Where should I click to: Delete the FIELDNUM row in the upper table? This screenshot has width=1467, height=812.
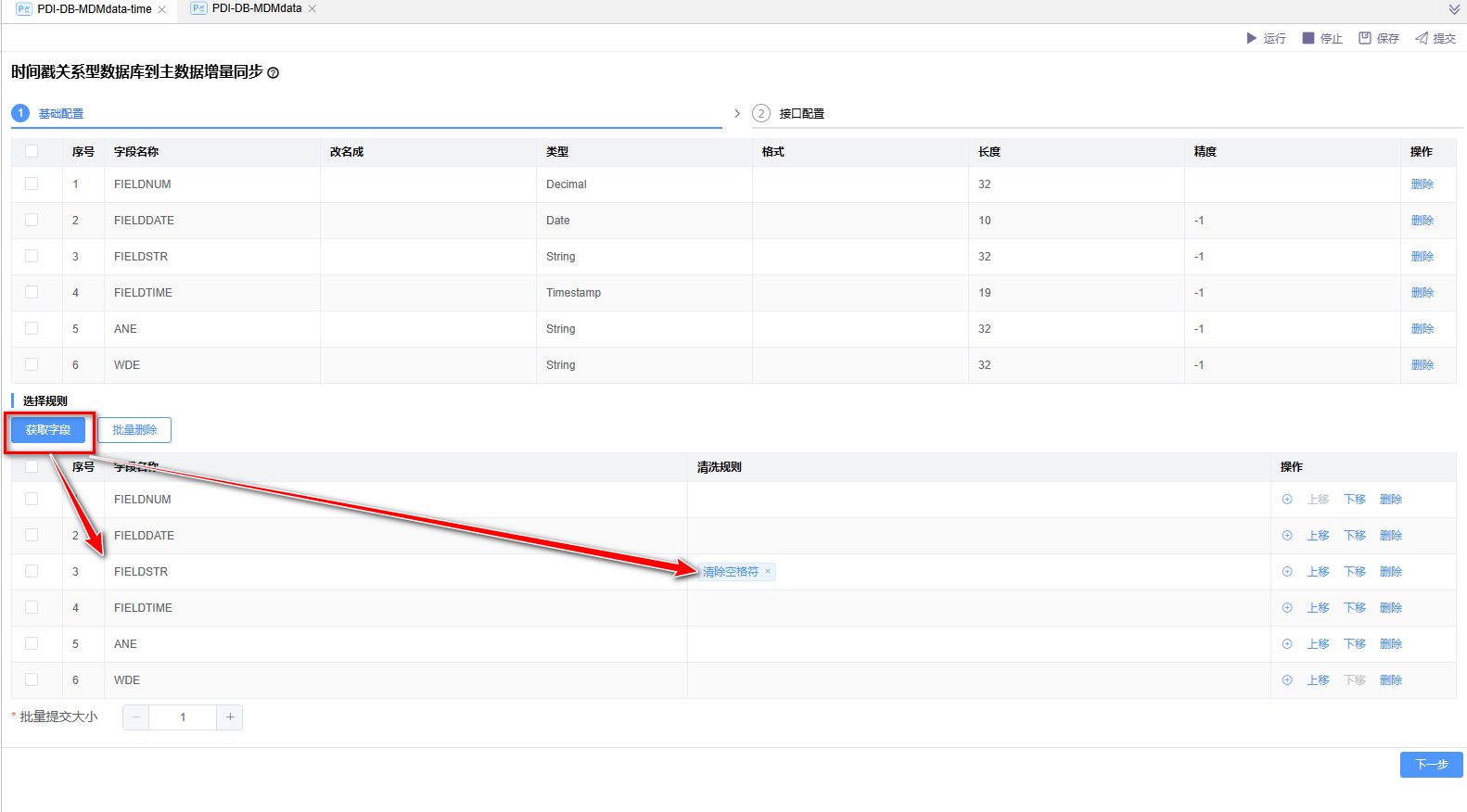tap(1422, 184)
